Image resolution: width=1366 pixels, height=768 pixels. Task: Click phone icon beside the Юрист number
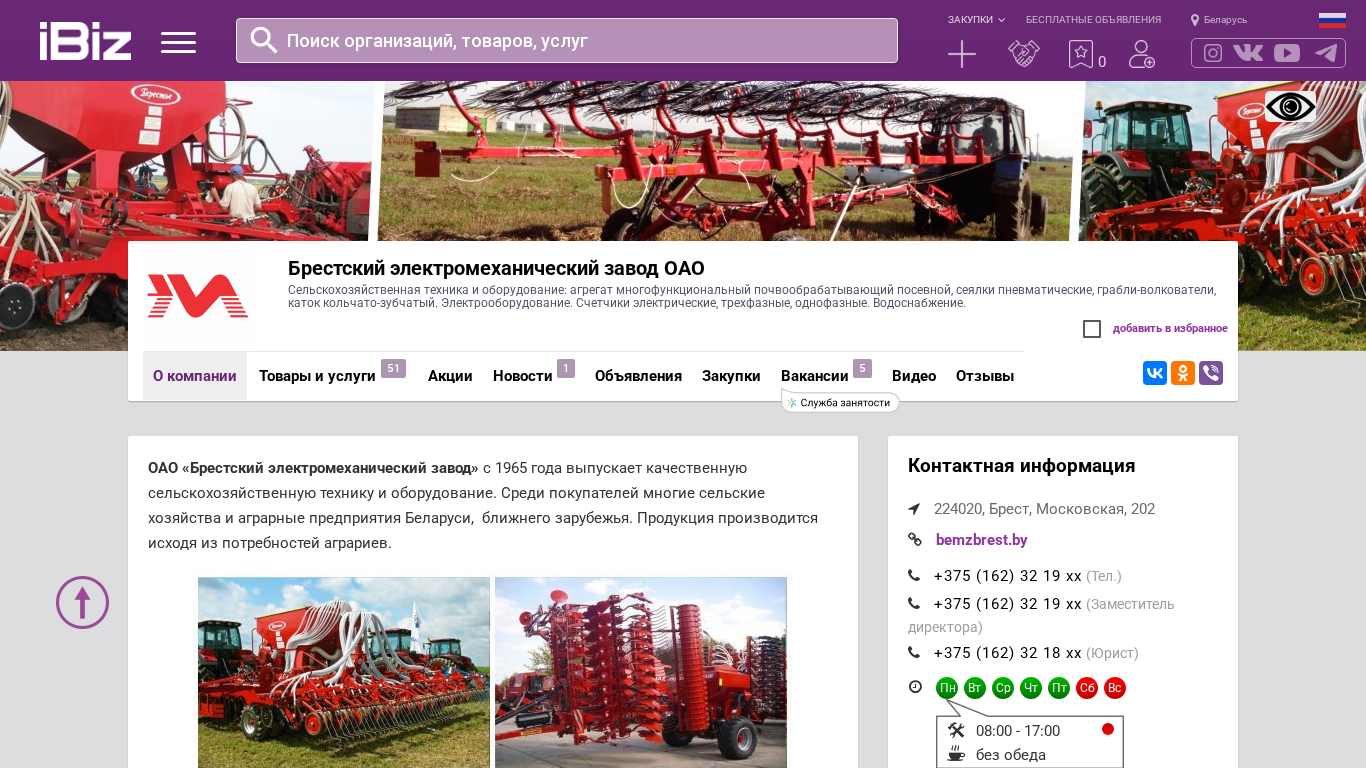click(x=914, y=653)
